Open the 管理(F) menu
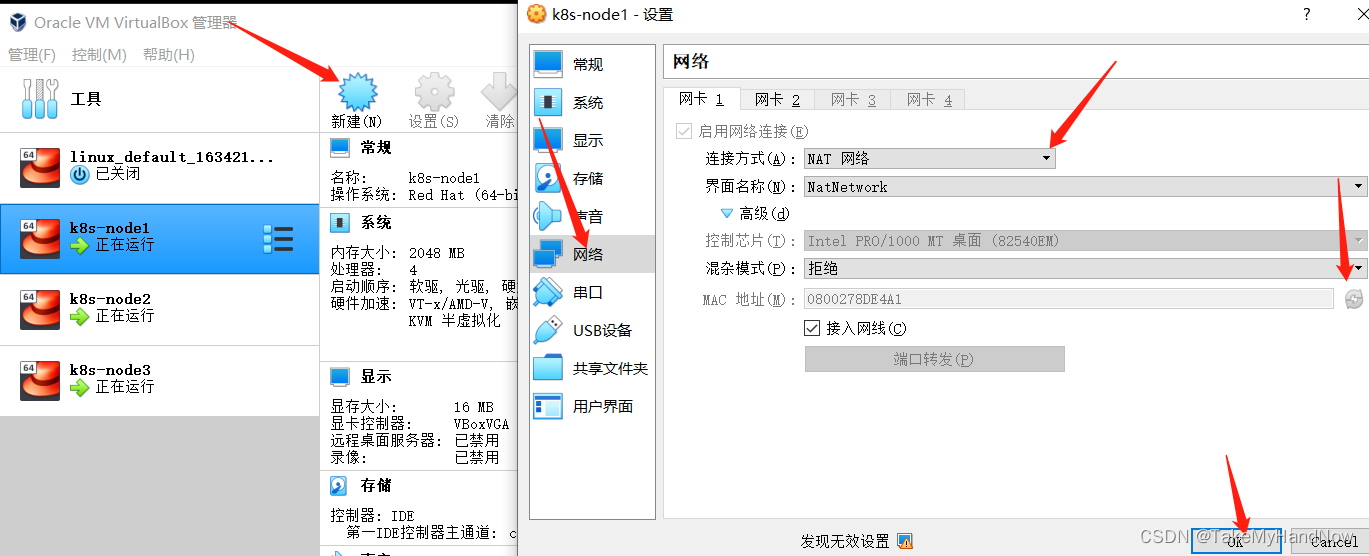Image resolution: width=1369 pixels, height=556 pixels. [32, 54]
